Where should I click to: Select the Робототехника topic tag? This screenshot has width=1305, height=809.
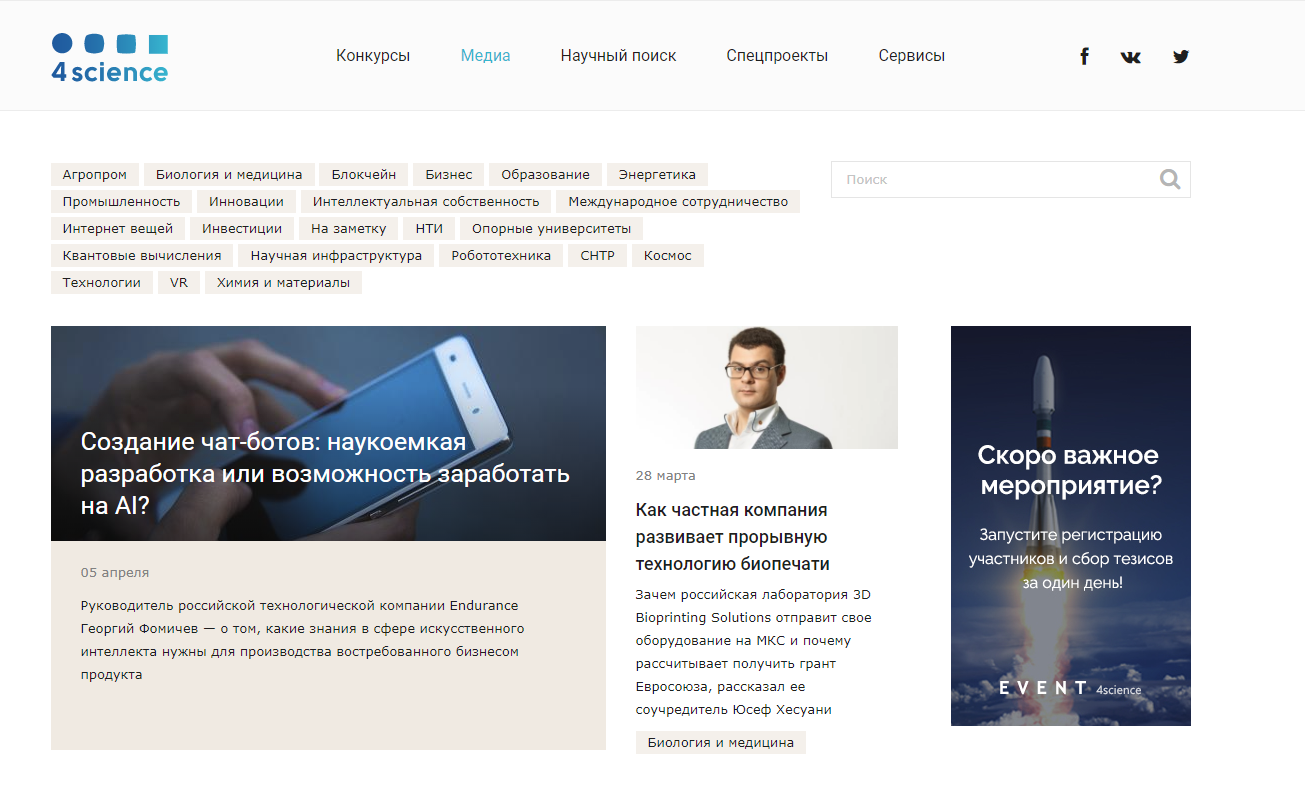[501, 256]
